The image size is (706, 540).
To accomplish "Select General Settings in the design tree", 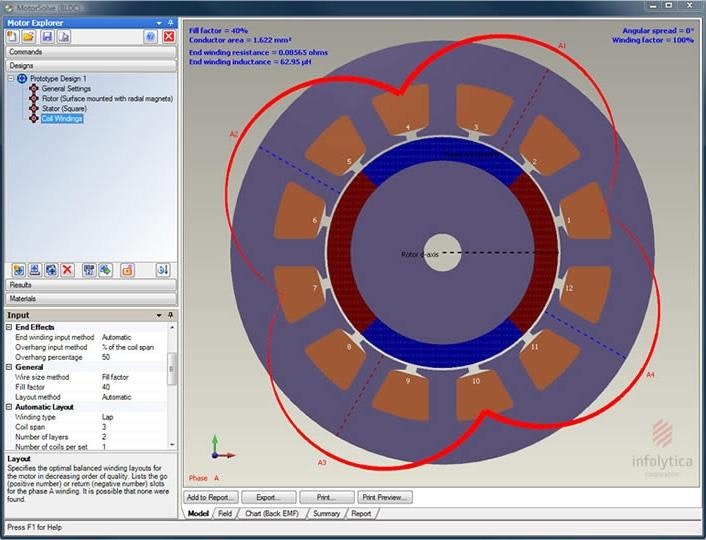I will click(x=66, y=88).
